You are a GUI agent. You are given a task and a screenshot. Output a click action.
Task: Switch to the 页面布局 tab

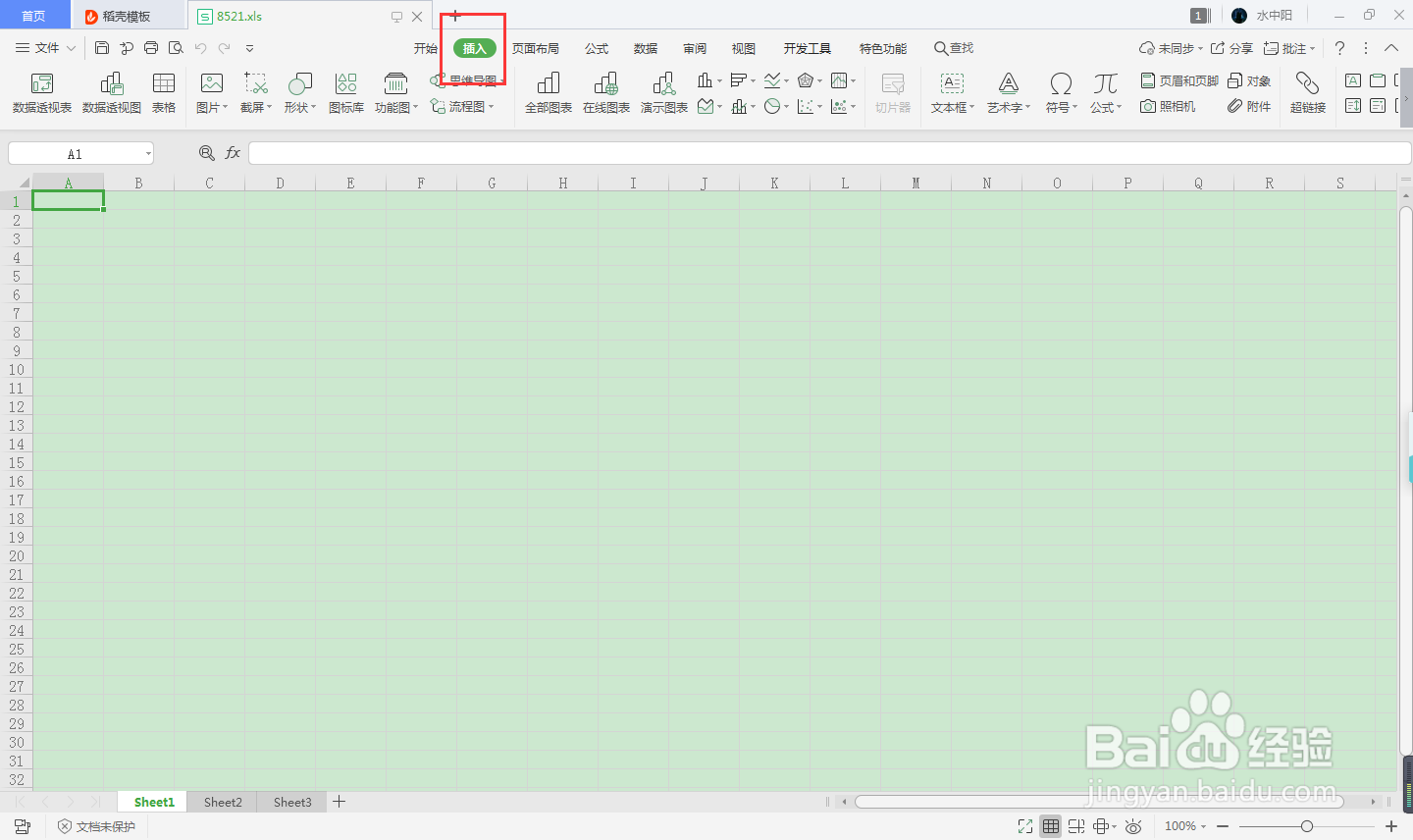tap(536, 48)
